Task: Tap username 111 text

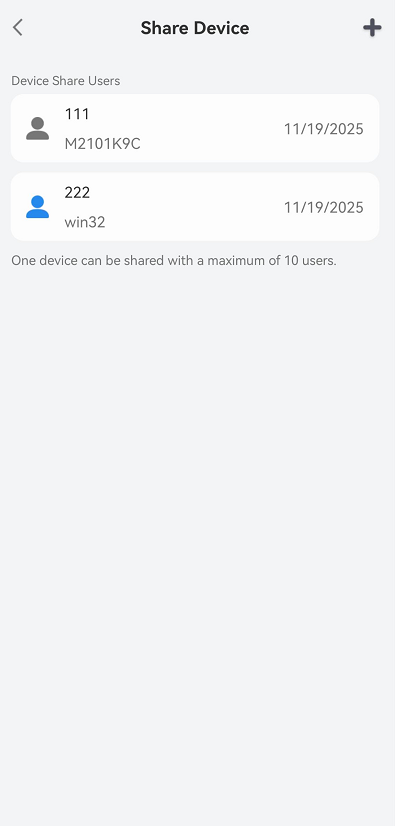Action: pyautogui.click(x=77, y=114)
